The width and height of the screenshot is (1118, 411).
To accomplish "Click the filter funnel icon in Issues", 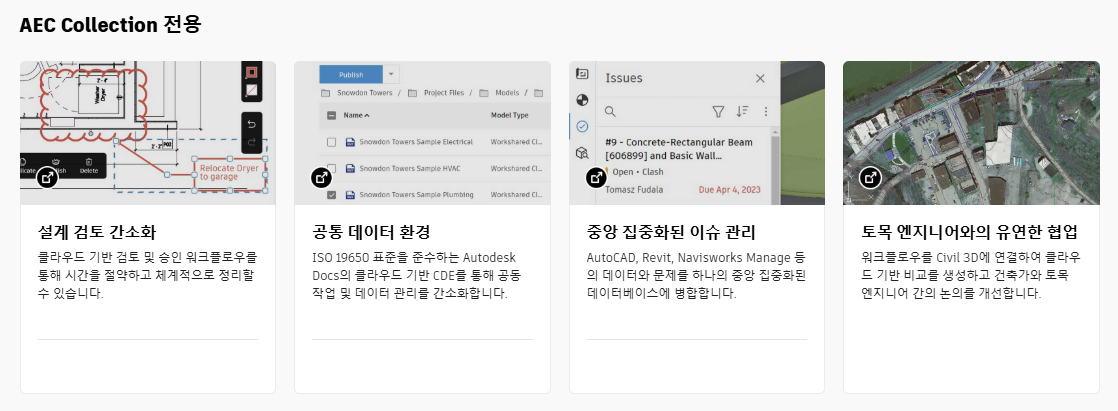I will 718,111.
